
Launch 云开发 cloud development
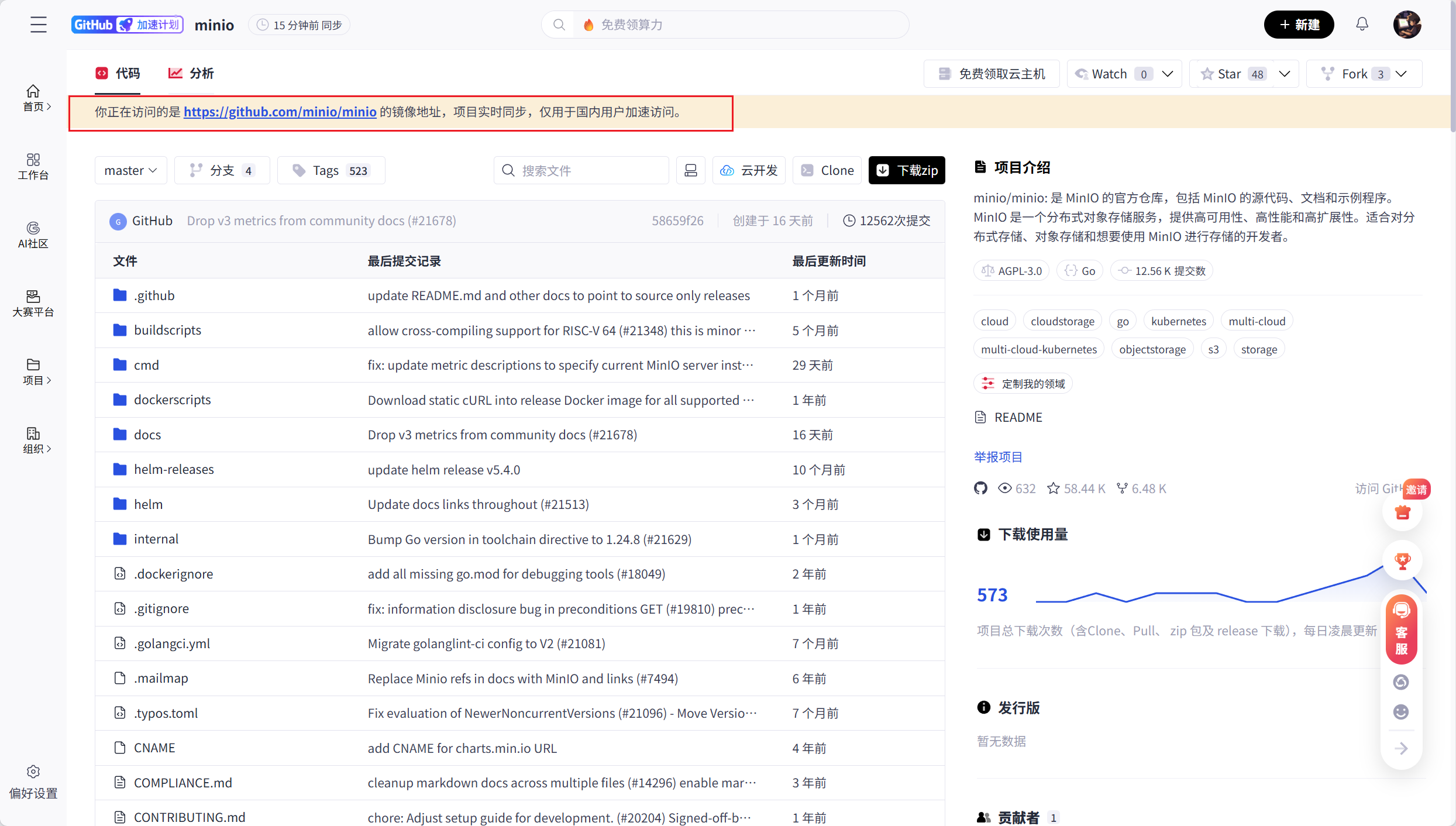(749, 170)
